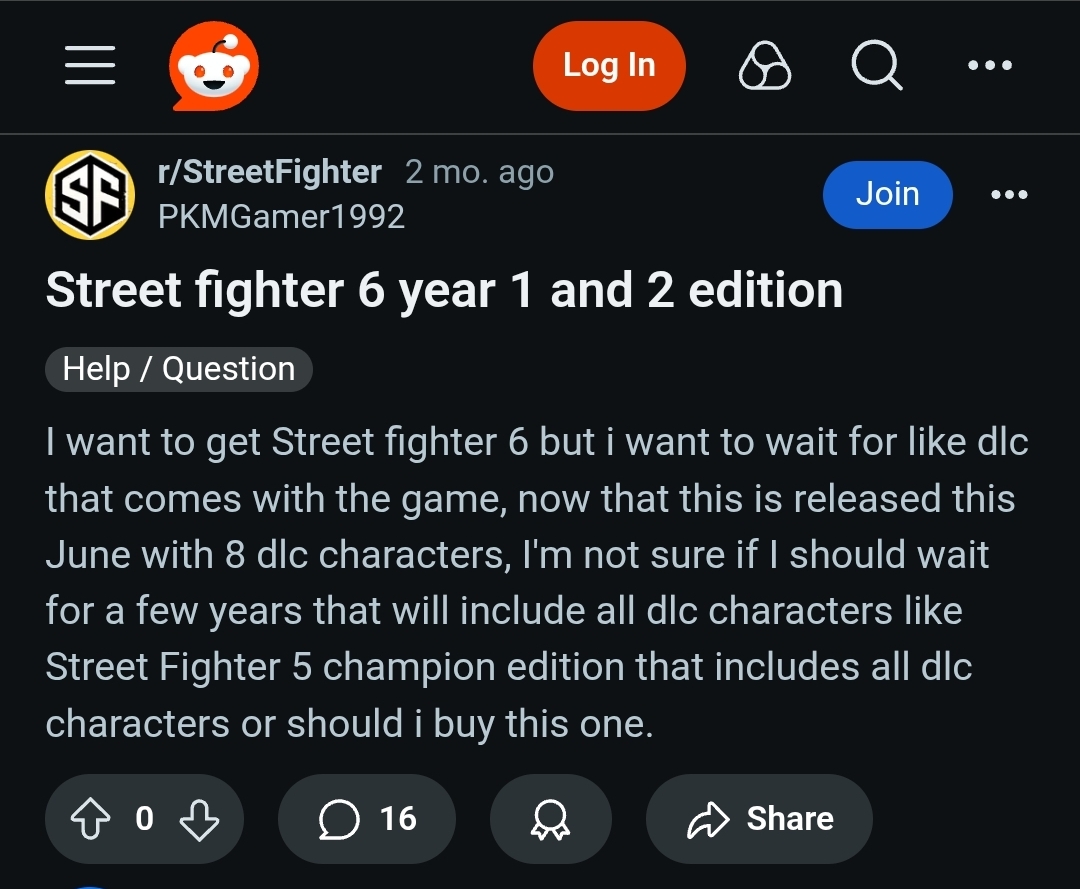
Task: Open search with the magnifier icon
Action: (877, 65)
